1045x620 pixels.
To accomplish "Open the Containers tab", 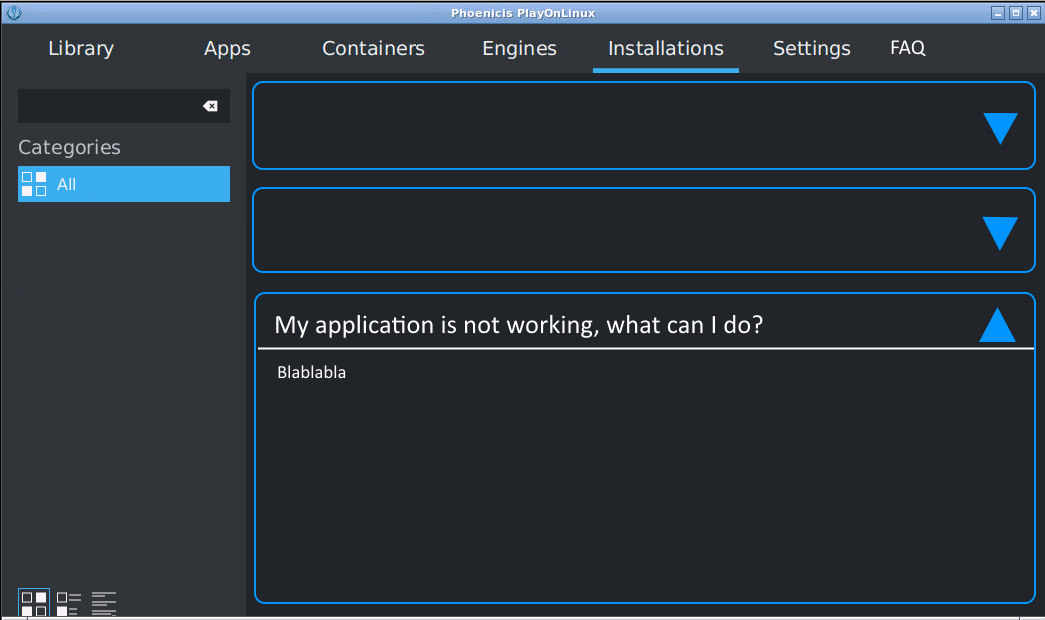I will click(x=373, y=48).
